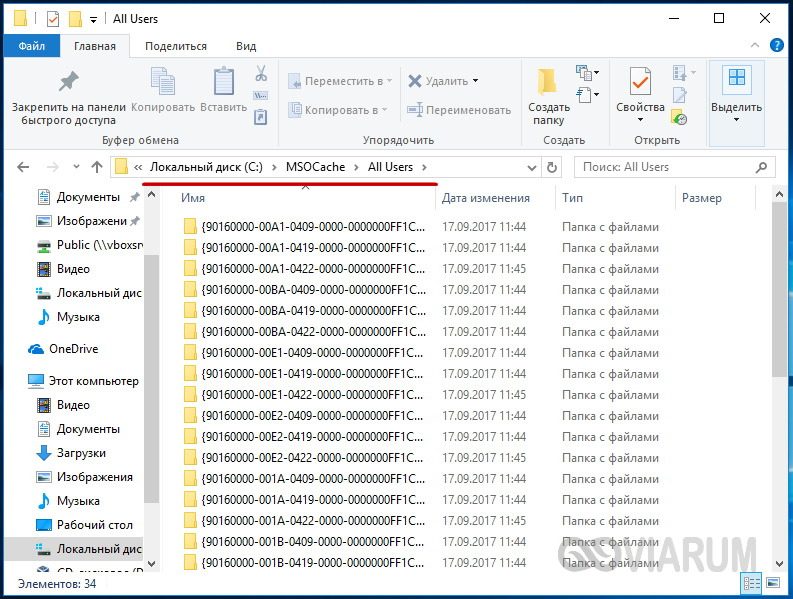Screen dimensions: 793x599
Task: Click file list vertical scrollbar down arrow
Action: [779, 563]
